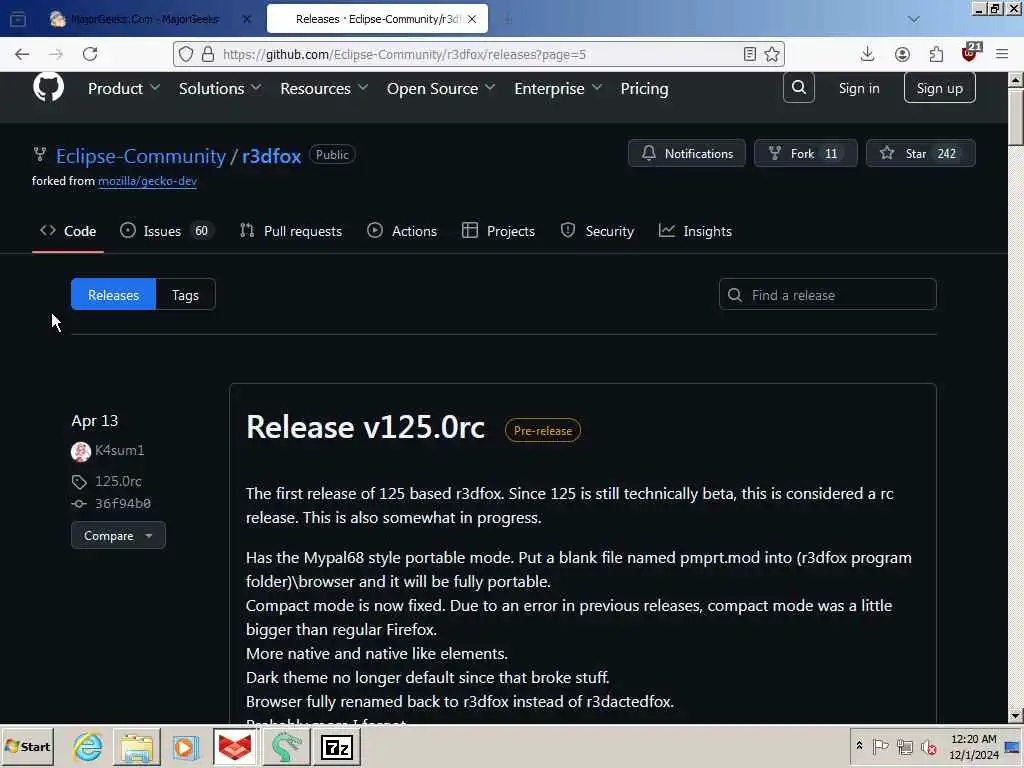Click the dragon taskbar icon

coord(286,746)
